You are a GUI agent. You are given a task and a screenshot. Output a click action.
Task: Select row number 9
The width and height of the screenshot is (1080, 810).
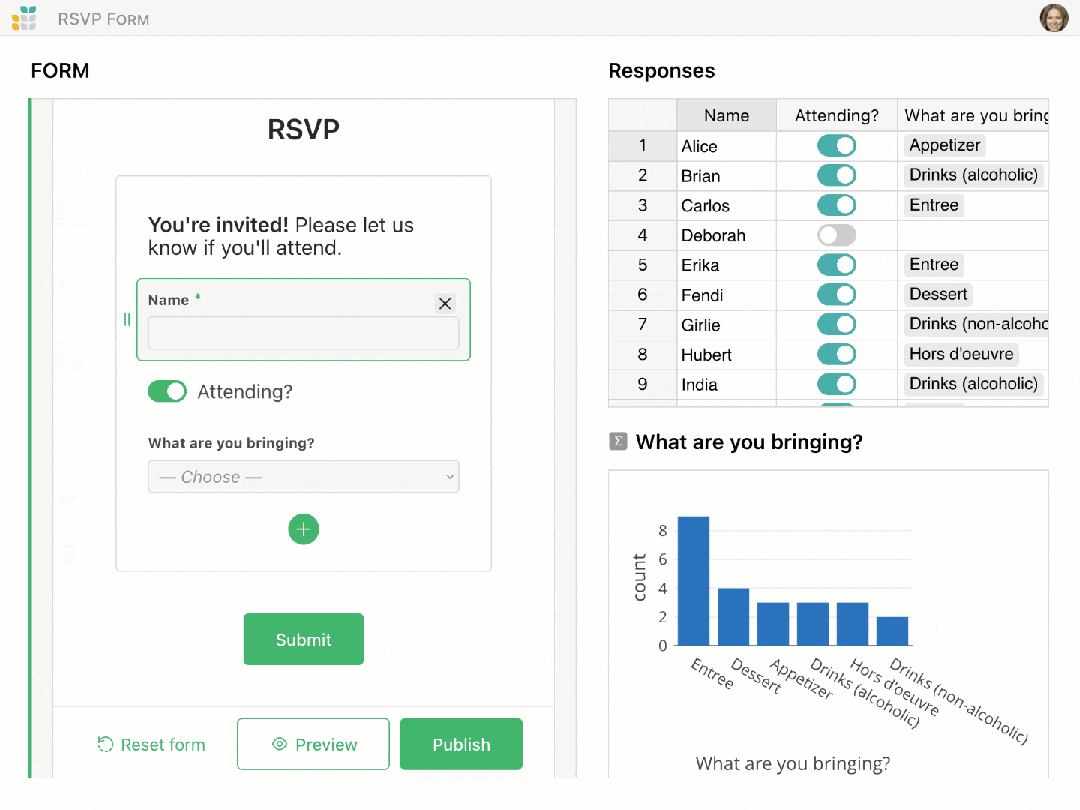tap(643, 384)
